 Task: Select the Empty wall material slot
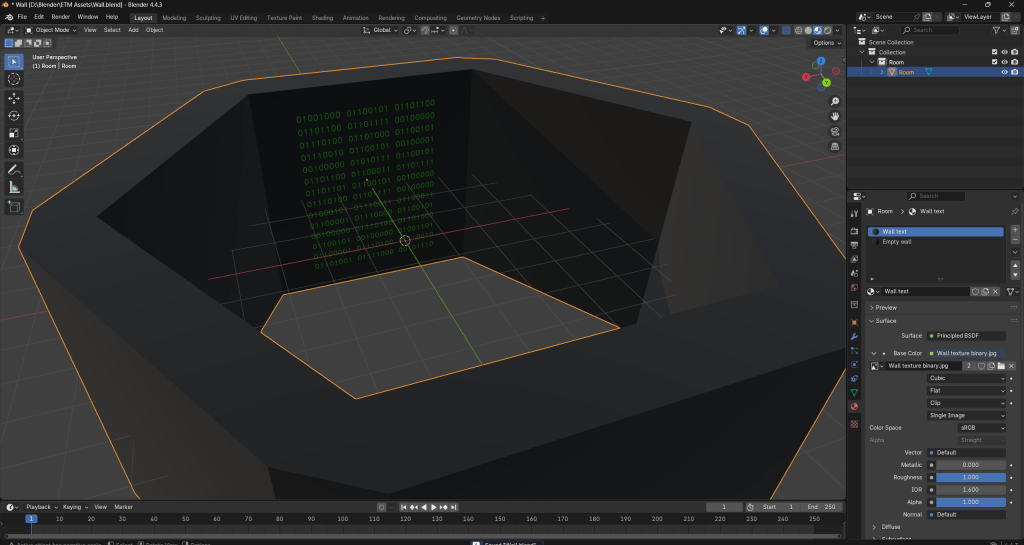pos(896,241)
